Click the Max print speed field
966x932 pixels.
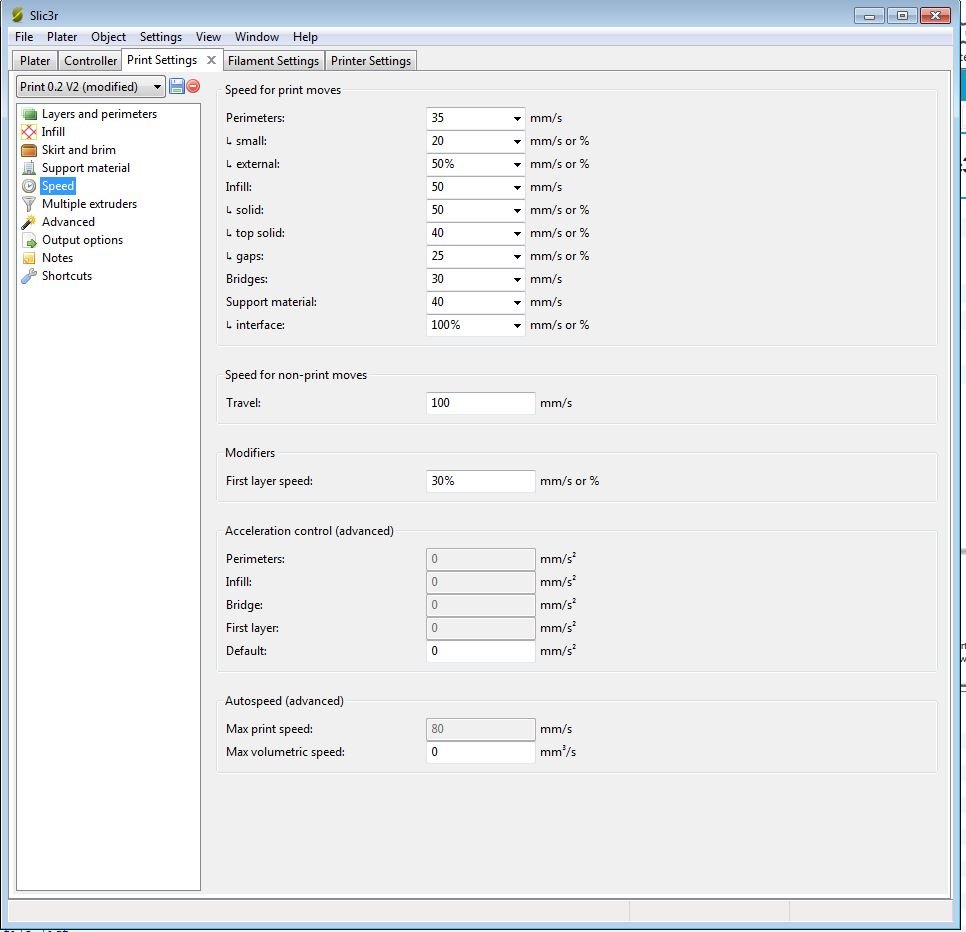(x=481, y=729)
